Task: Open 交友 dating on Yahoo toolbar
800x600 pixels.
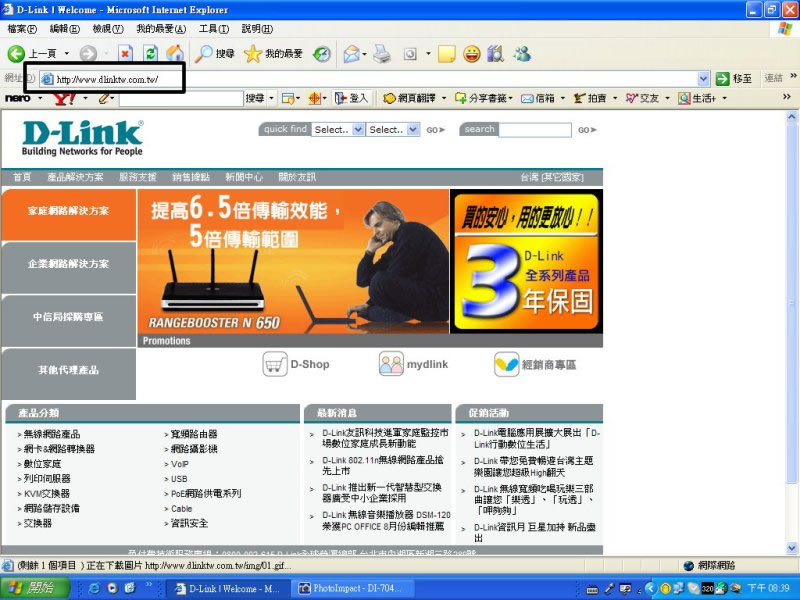Action: (x=642, y=98)
